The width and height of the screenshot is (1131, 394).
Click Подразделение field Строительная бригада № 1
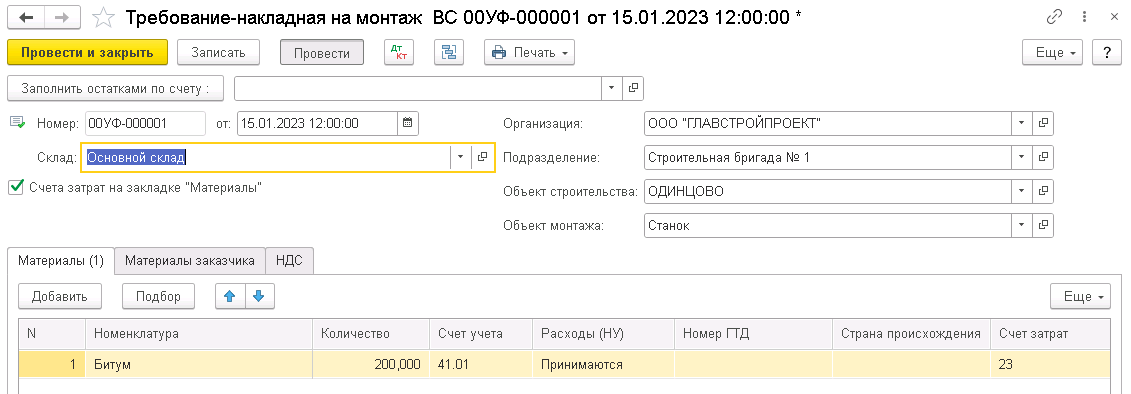[827, 157]
